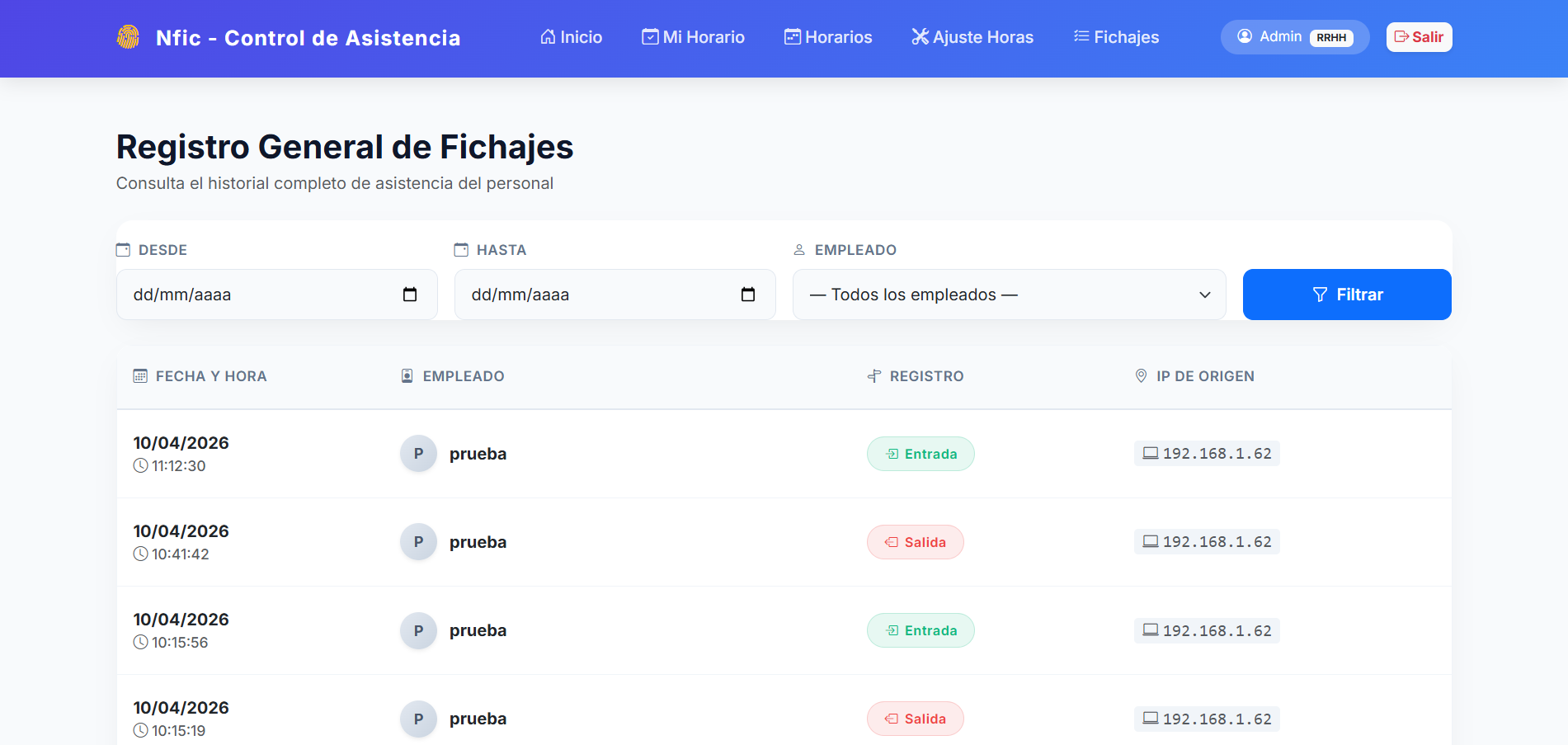This screenshot has width=1568, height=745.
Task: Click the P avatar in the 10:15:56 row
Action: click(418, 630)
